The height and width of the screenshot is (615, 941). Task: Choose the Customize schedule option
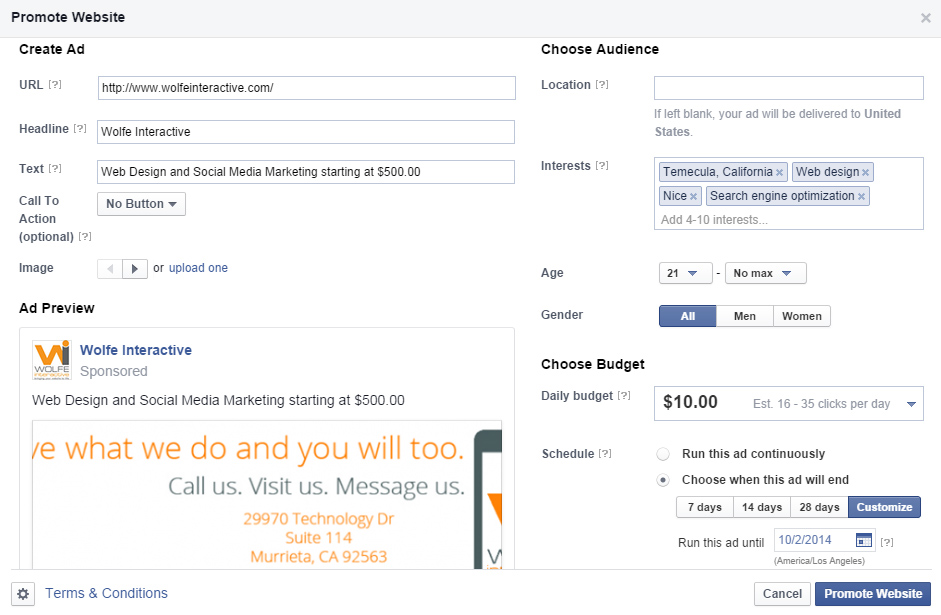click(x=884, y=507)
